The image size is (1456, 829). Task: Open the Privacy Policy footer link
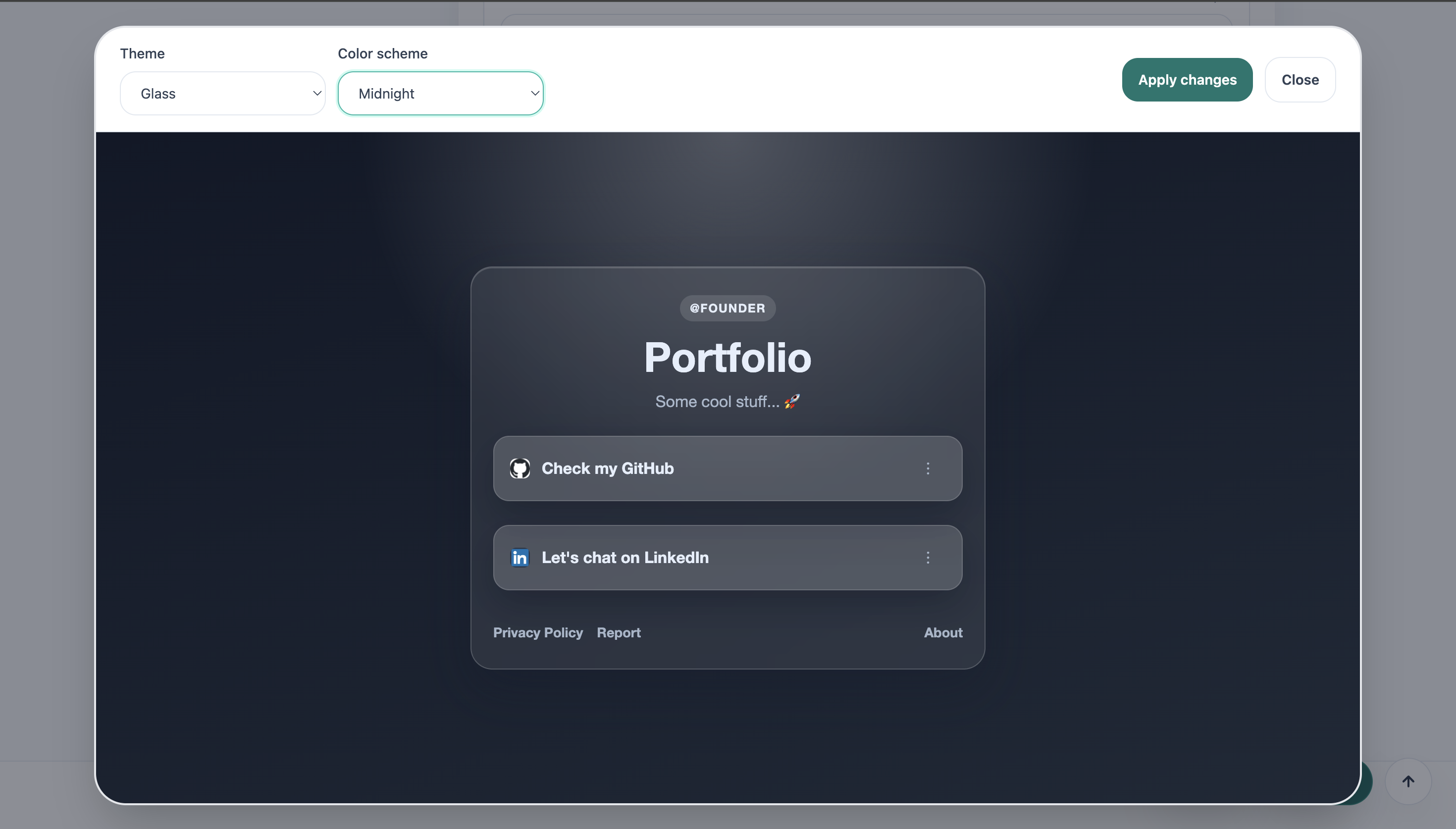coord(537,632)
